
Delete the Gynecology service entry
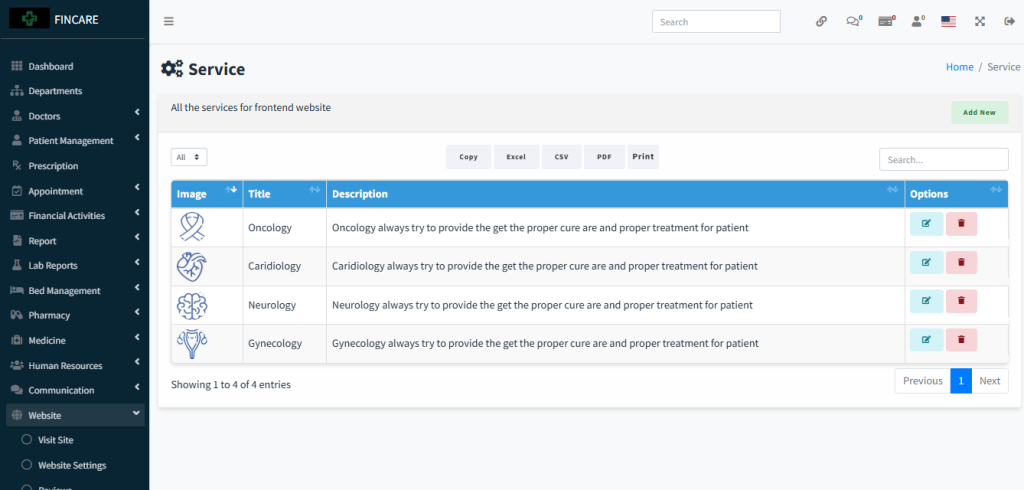pos(961,340)
